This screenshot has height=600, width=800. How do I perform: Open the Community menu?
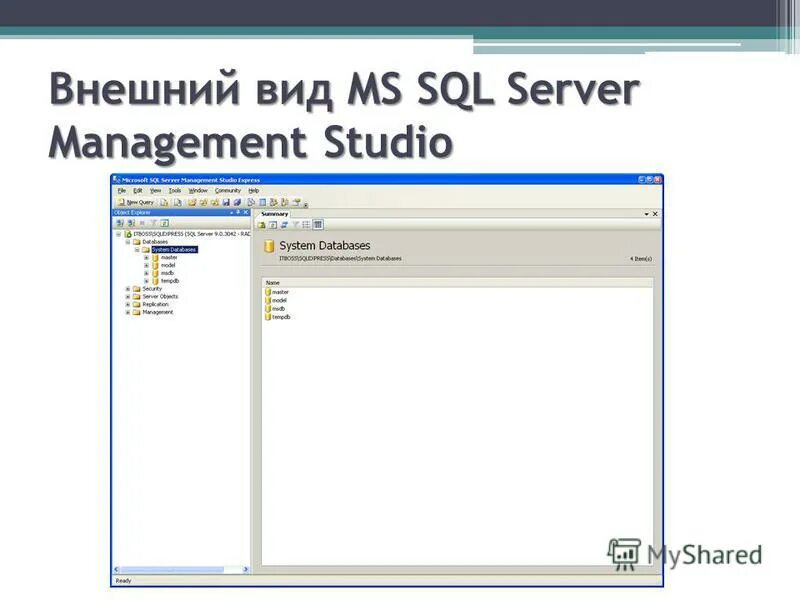tap(228, 190)
